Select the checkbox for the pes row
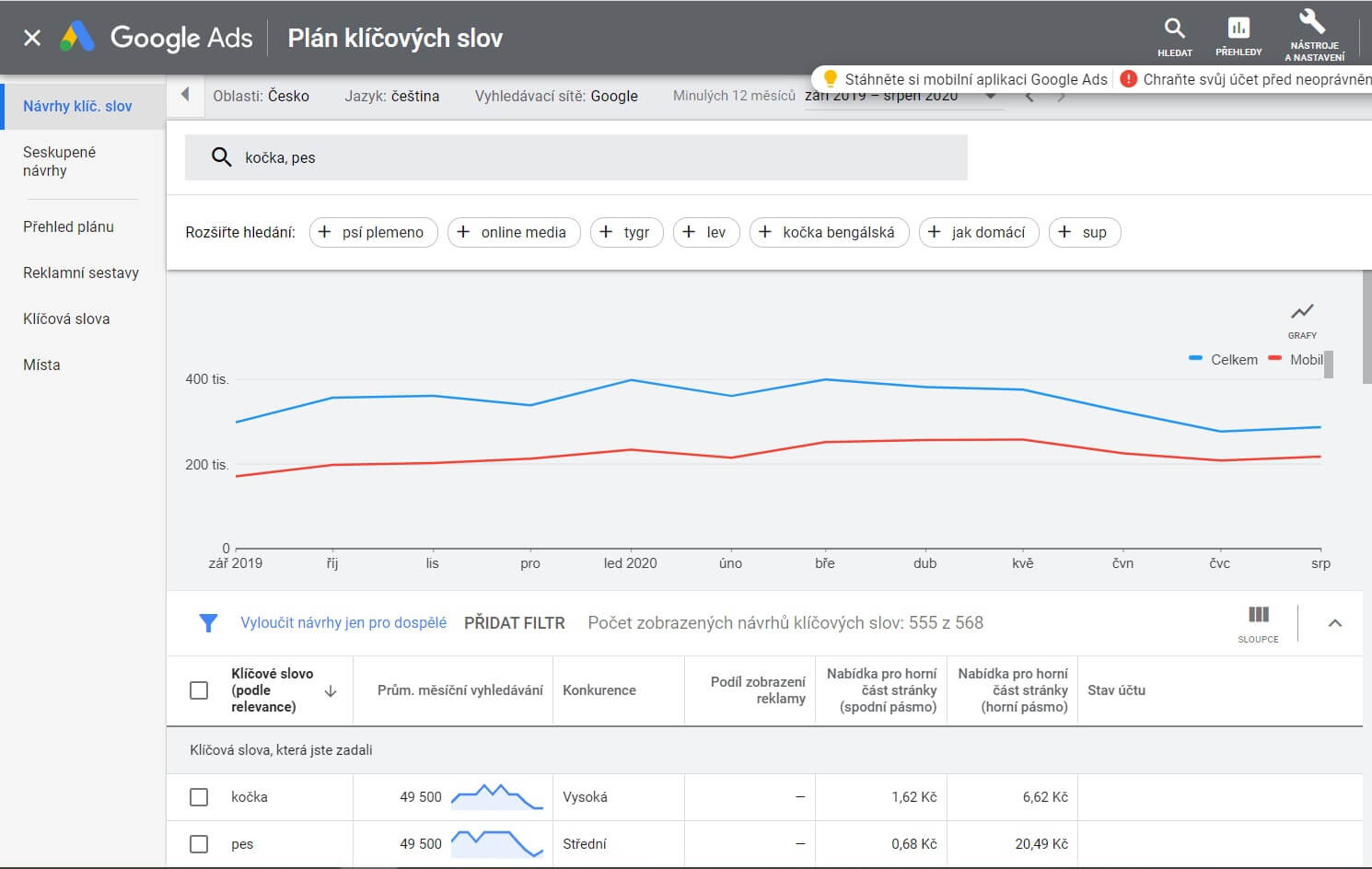 tap(199, 844)
